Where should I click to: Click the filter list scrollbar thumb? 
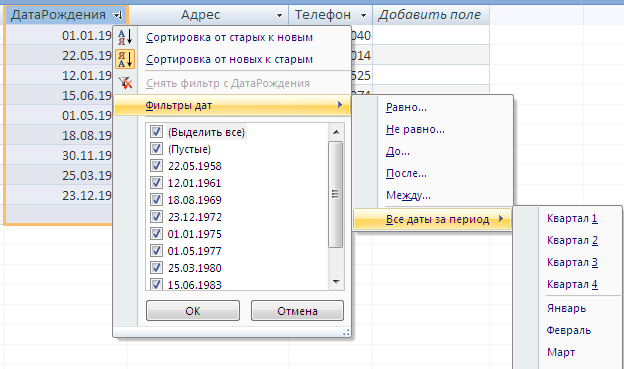[x=336, y=194]
